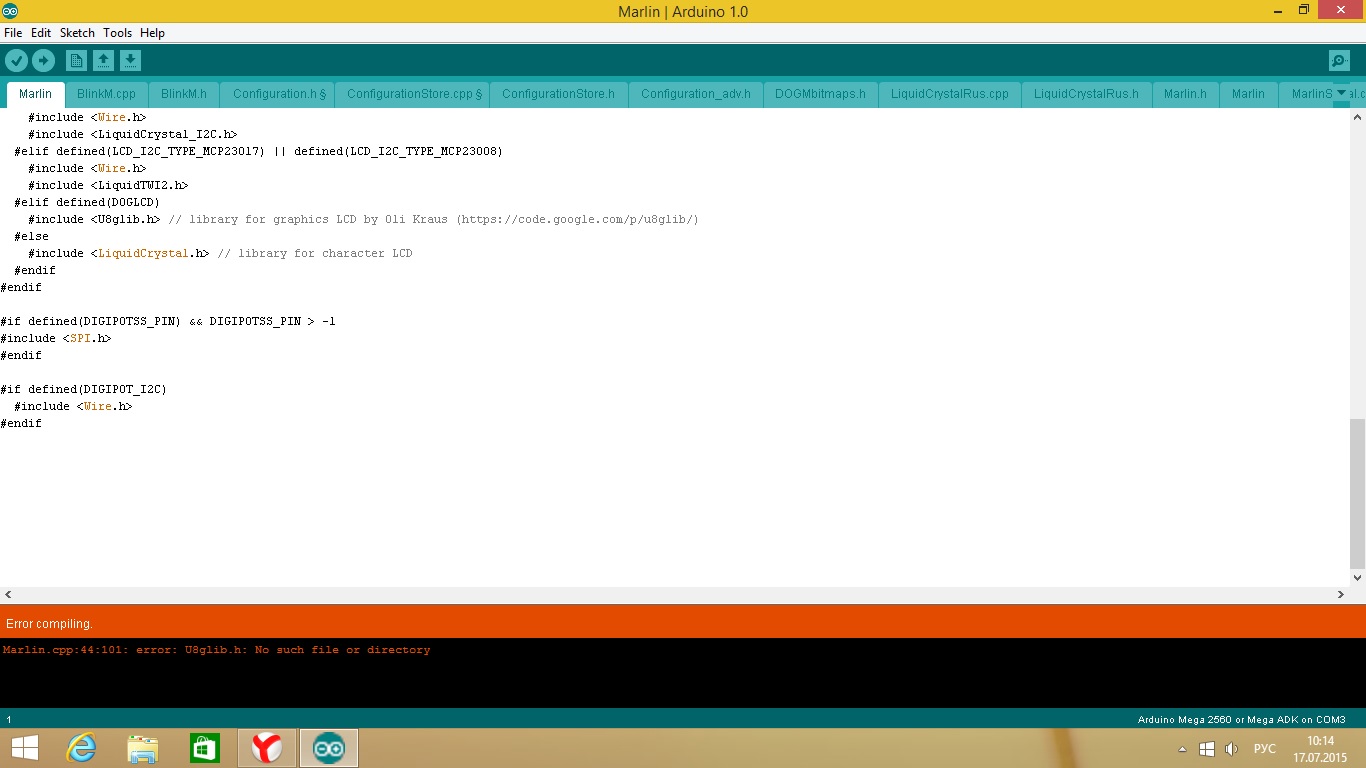This screenshot has width=1366, height=768.
Task: Open the Windows Store taskbar icon
Action: point(205,748)
